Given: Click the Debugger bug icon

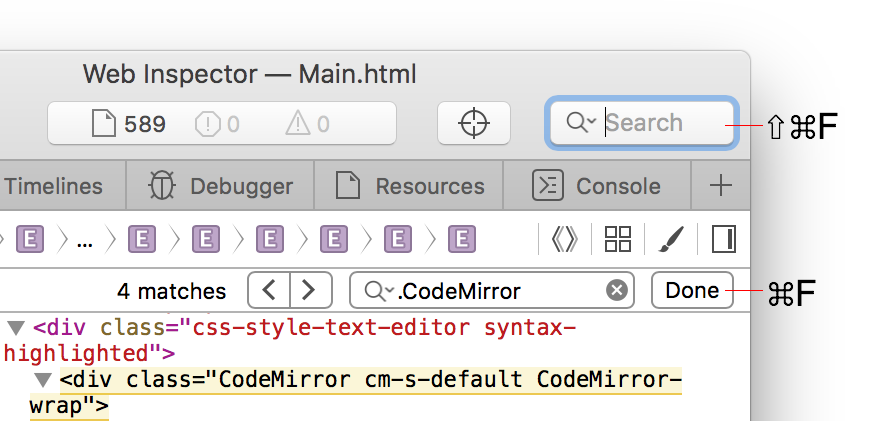Looking at the screenshot, I should [x=162, y=186].
